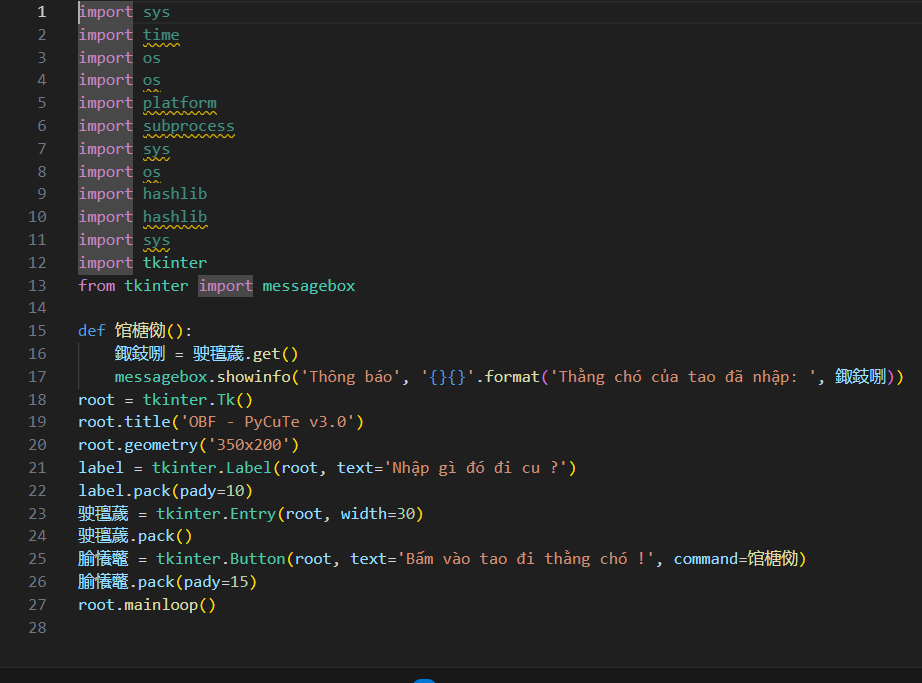Click 'width=30' on line 23

378,514
